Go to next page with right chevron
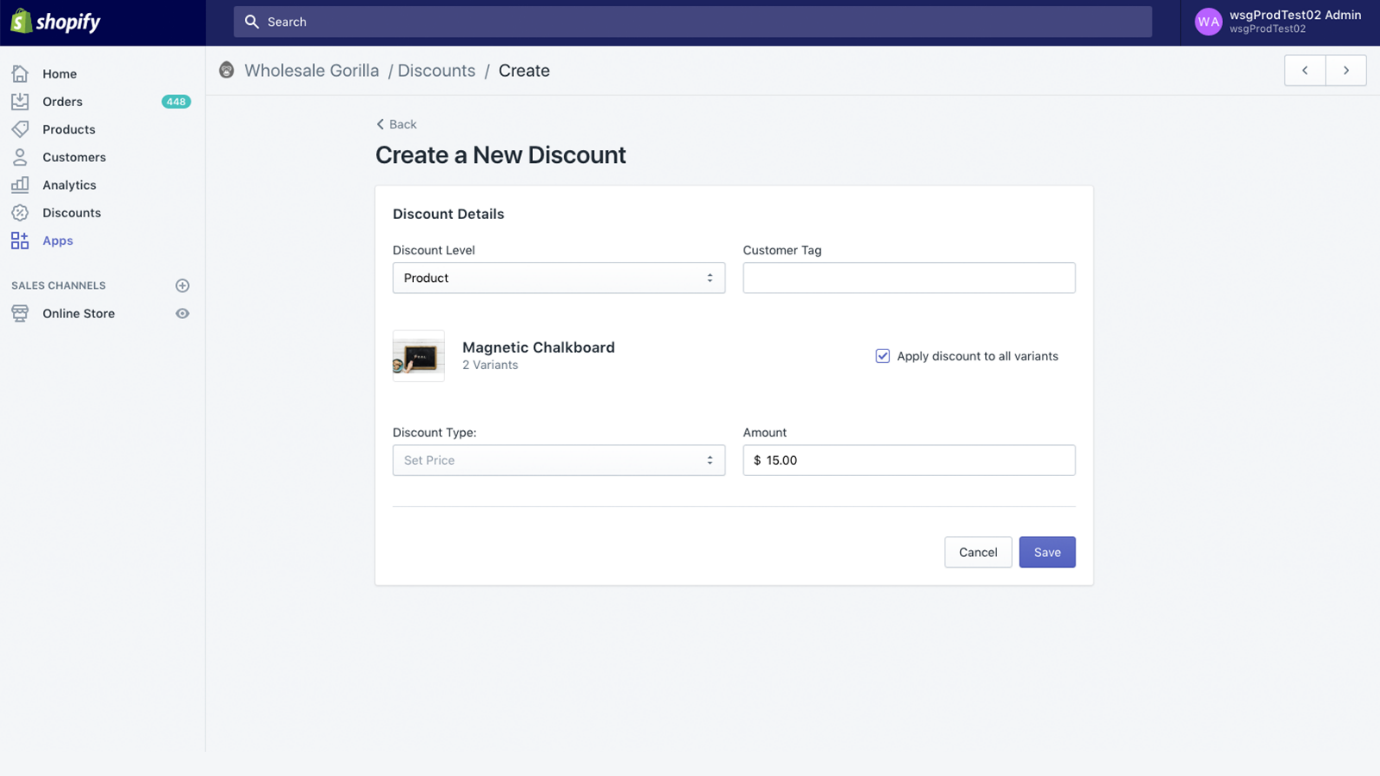 click(x=1346, y=71)
